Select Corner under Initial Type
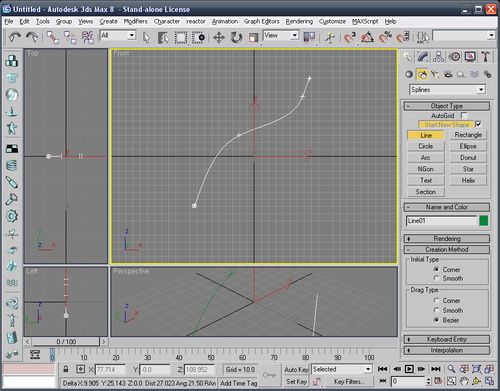The width and height of the screenshot is (500, 391). pos(436,269)
